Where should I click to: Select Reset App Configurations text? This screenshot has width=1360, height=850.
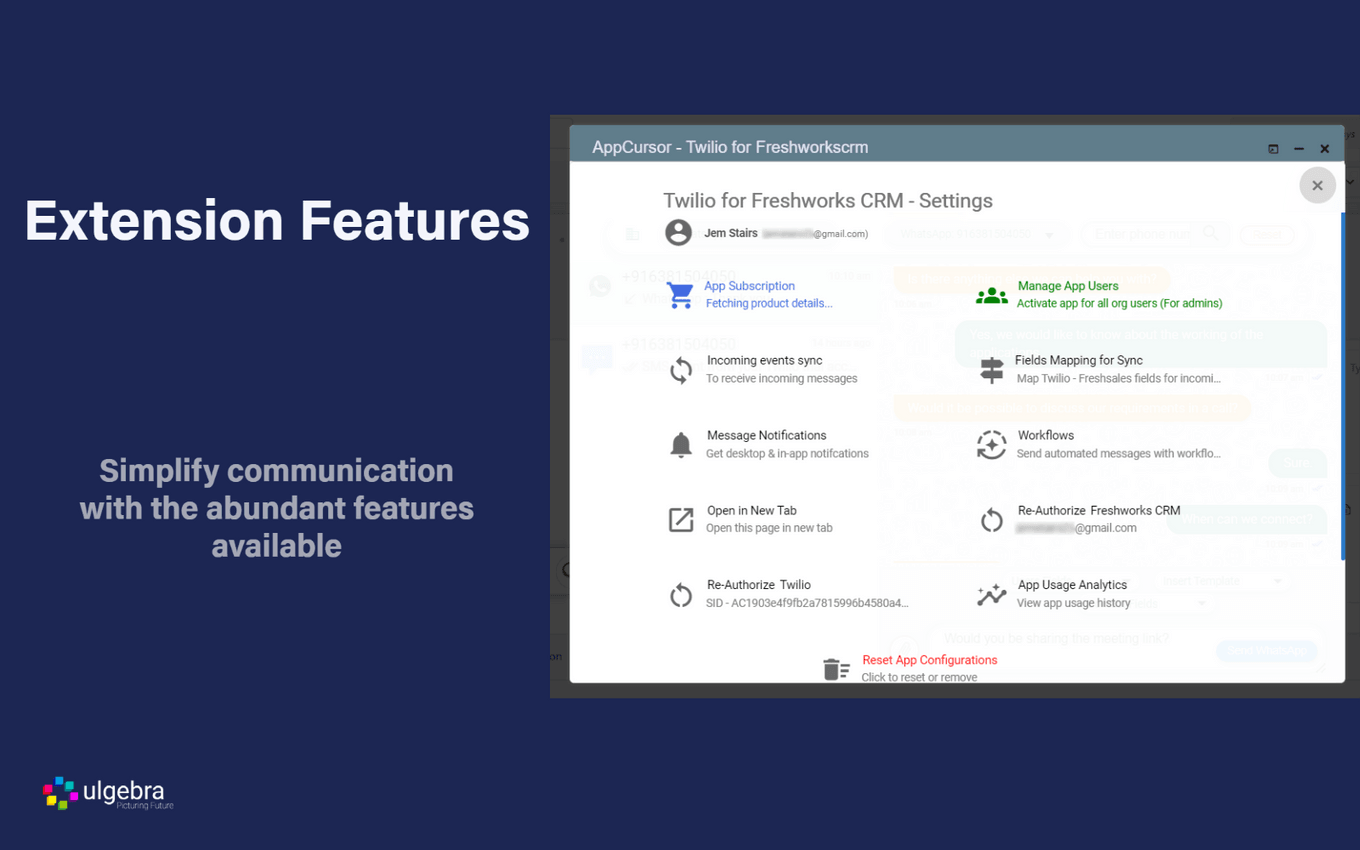pos(929,660)
